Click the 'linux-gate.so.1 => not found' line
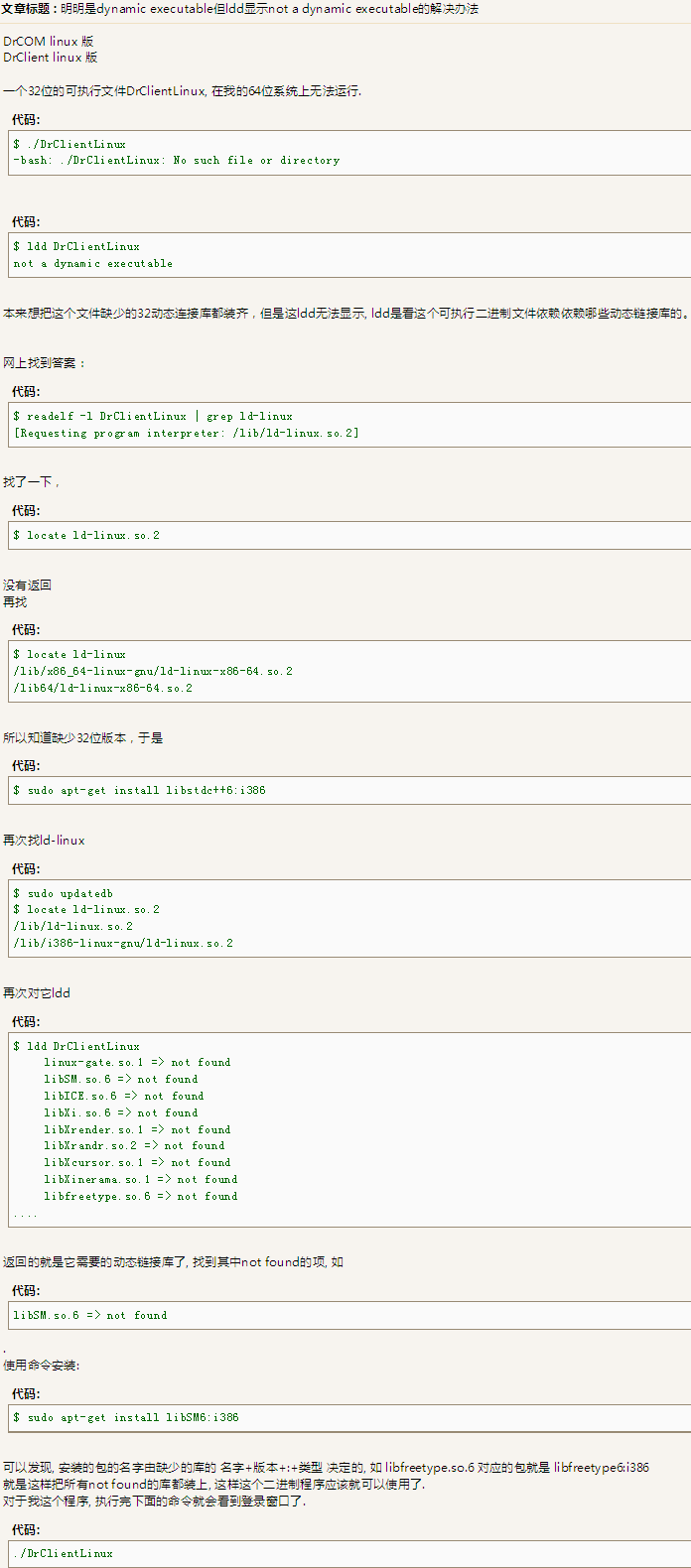This screenshot has height=1568, width=691. pyautogui.click(x=137, y=1063)
